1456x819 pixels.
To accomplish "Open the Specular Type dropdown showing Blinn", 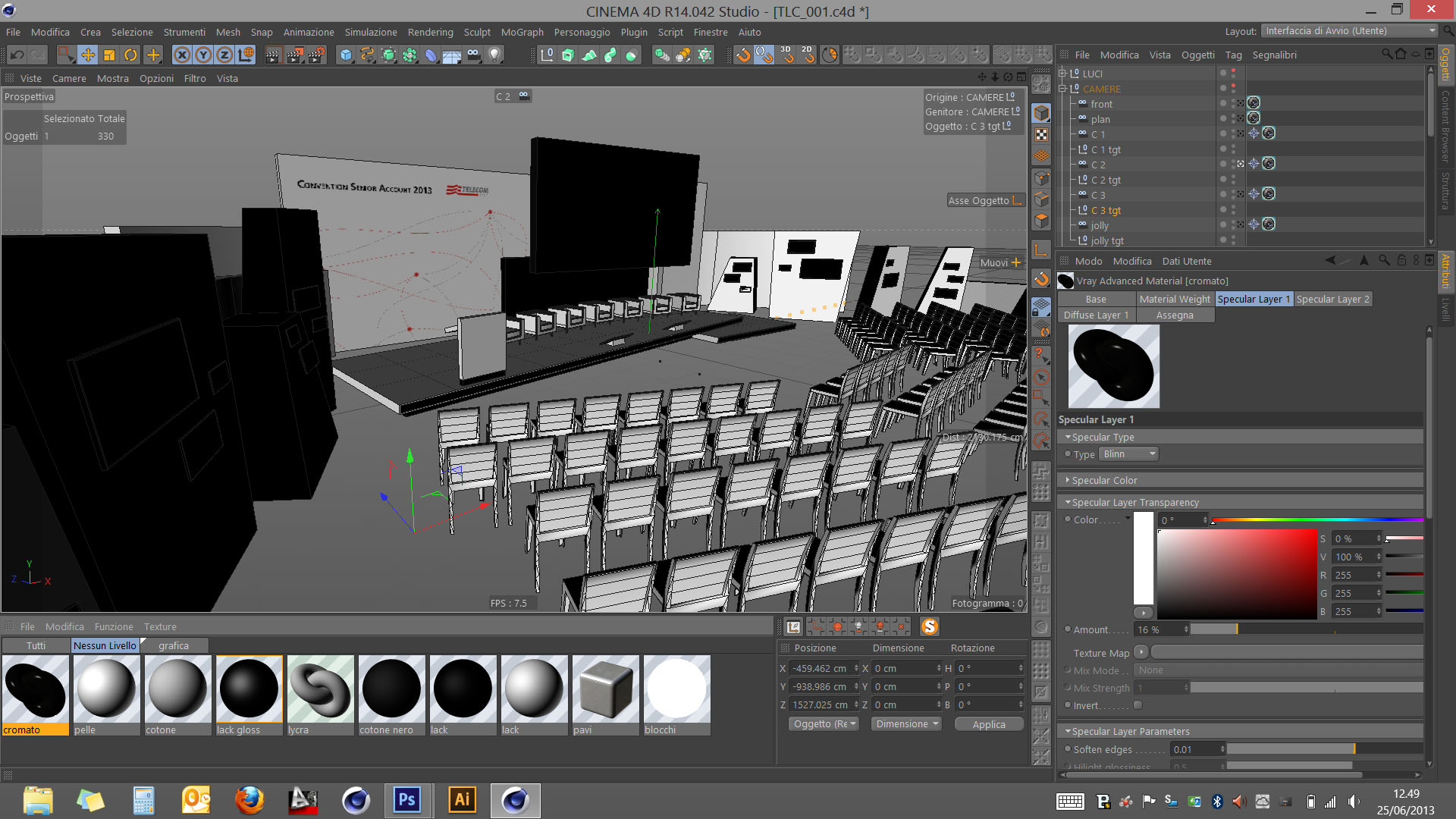I will [1129, 454].
